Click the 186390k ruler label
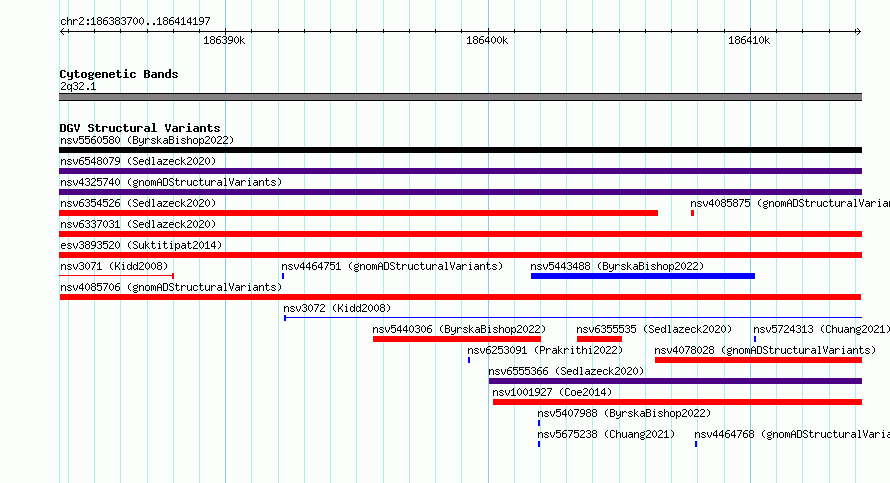Viewport: 890px width, 483px height. click(224, 41)
